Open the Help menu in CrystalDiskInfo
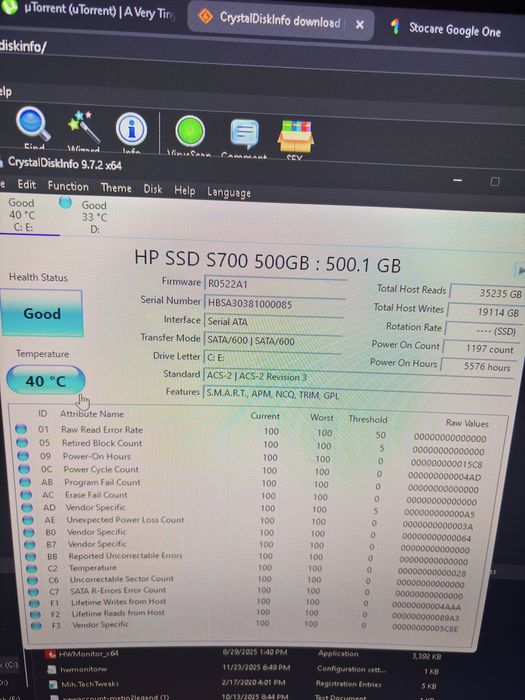525x700 pixels. click(x=185, y=191)
